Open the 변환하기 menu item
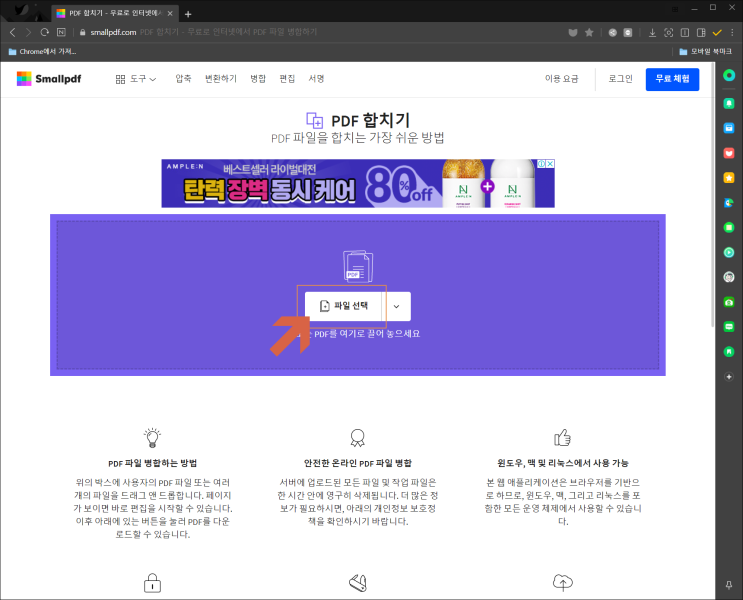743x600 pixels. 221,79
